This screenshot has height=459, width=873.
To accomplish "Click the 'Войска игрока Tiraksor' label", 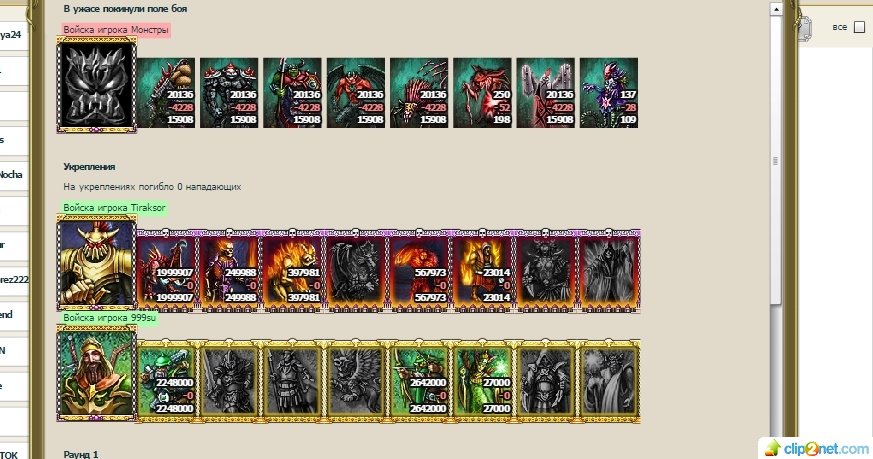I will [114, 208].
